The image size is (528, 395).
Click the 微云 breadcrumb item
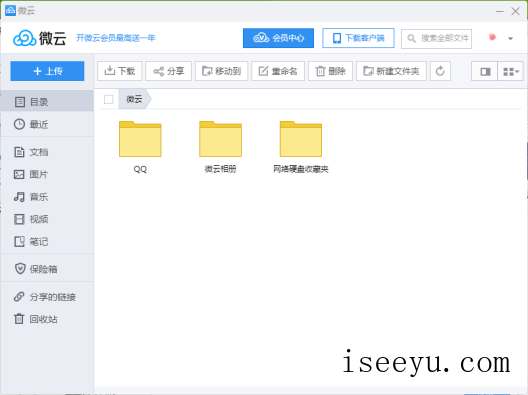[x=134, y=99]
